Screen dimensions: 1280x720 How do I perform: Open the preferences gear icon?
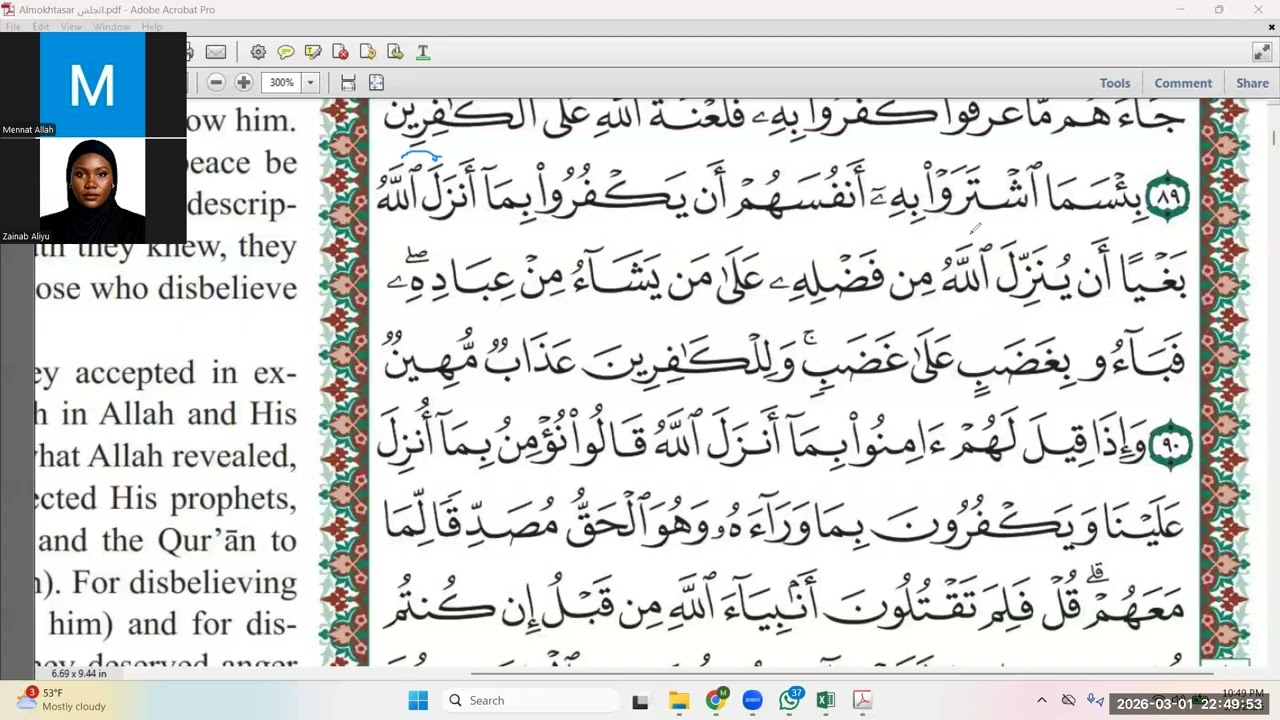pyautogui.click(x=258, y=52)
